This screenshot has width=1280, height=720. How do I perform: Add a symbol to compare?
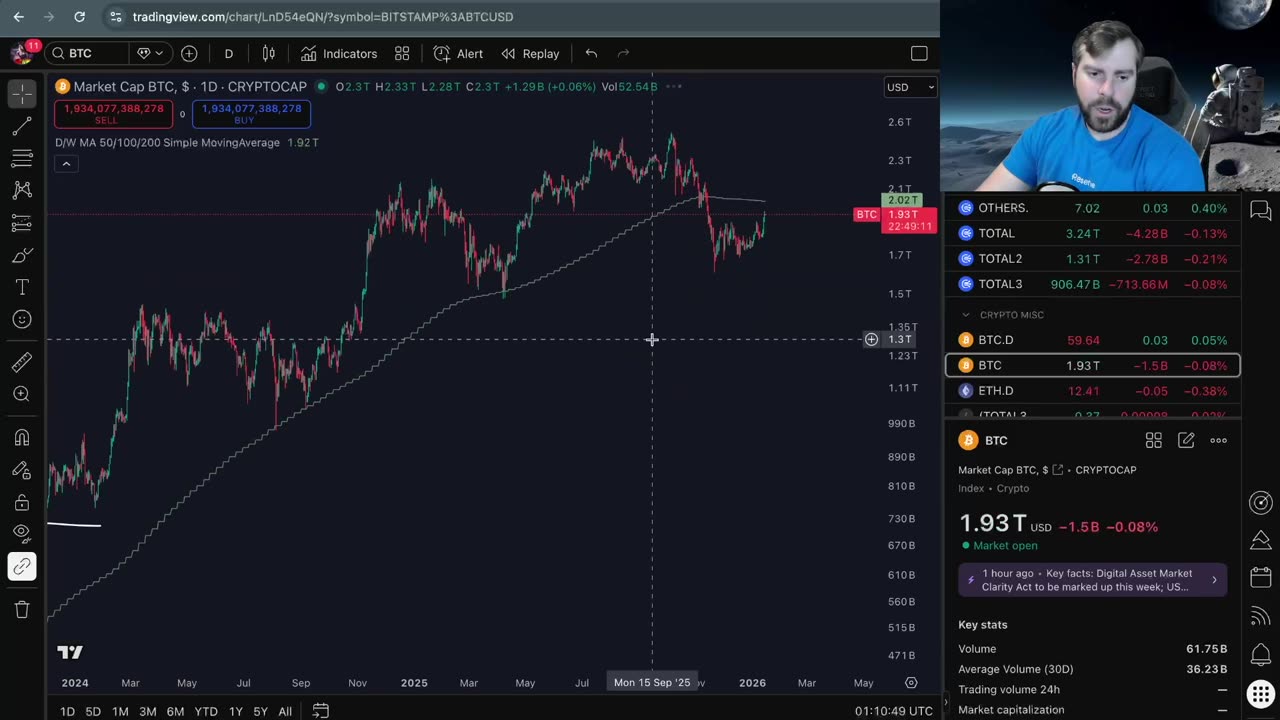tap(189, 53)
